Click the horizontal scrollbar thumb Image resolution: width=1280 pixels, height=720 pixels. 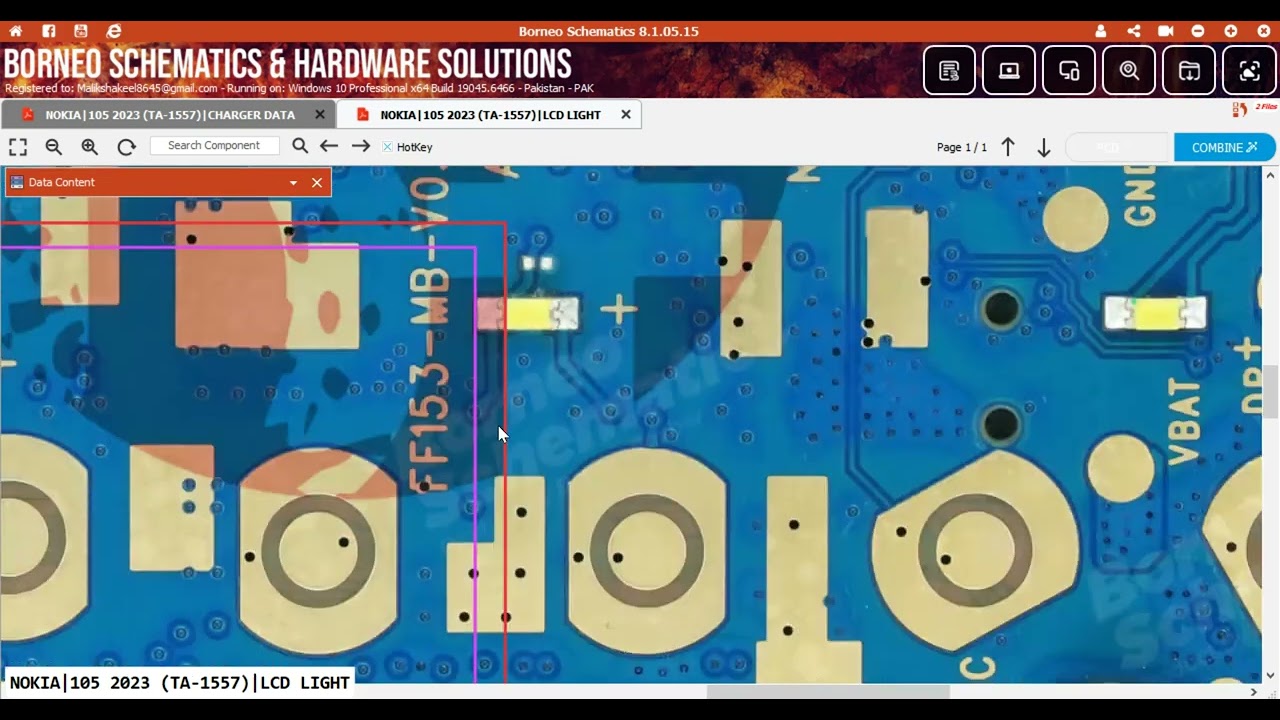pyautogui.click(x=828, y=691)
